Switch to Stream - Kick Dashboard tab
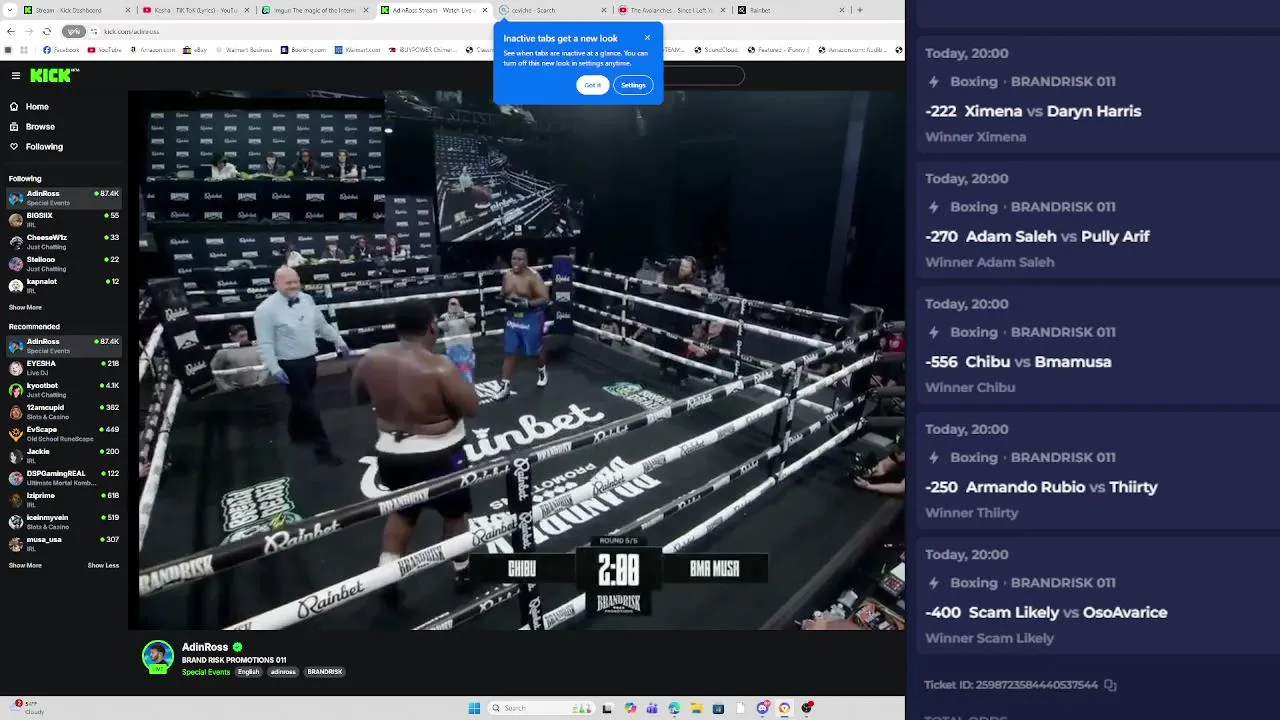 point(78,10)
